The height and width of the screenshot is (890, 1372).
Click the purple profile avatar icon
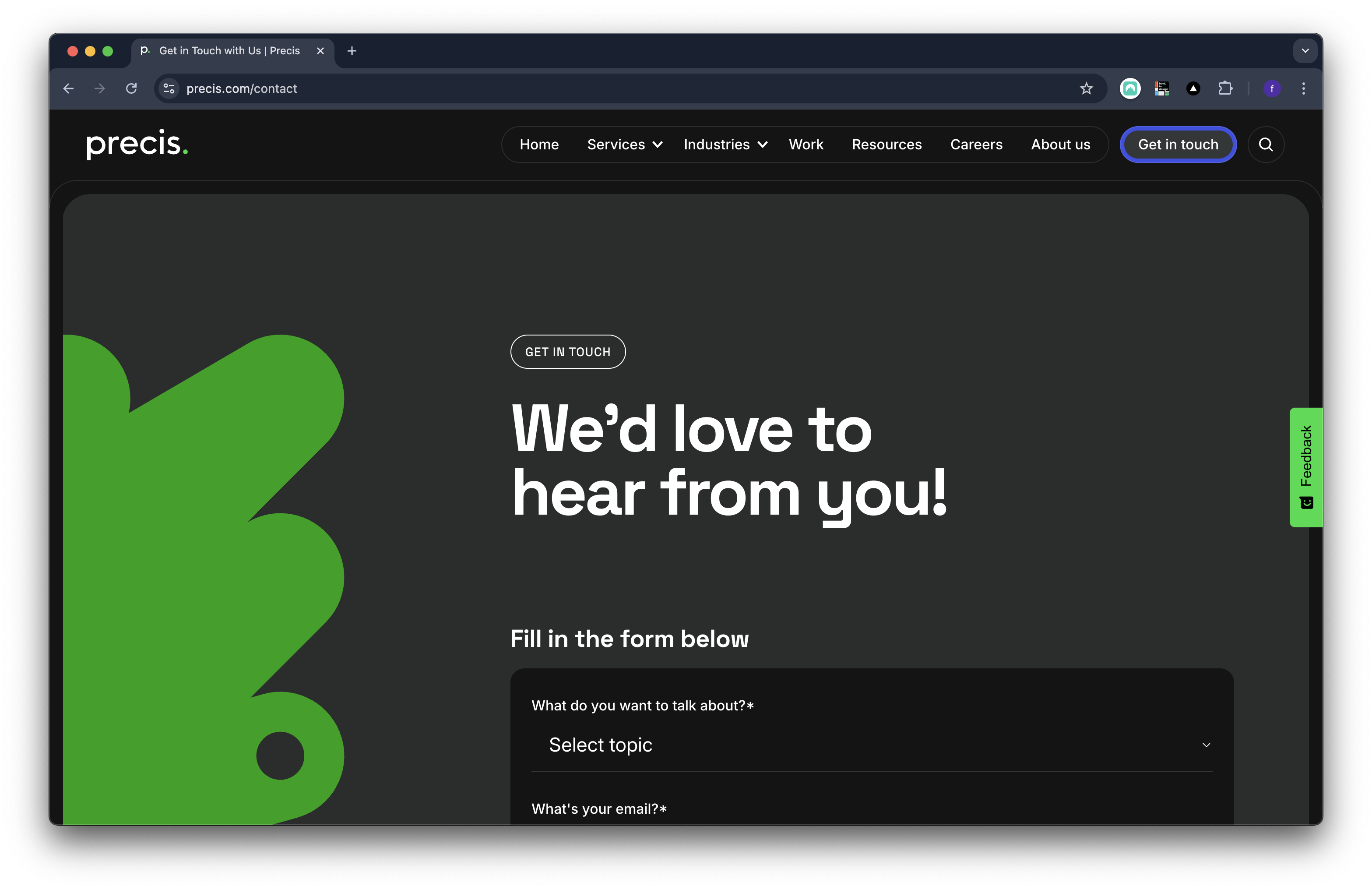click(1272, 88)
